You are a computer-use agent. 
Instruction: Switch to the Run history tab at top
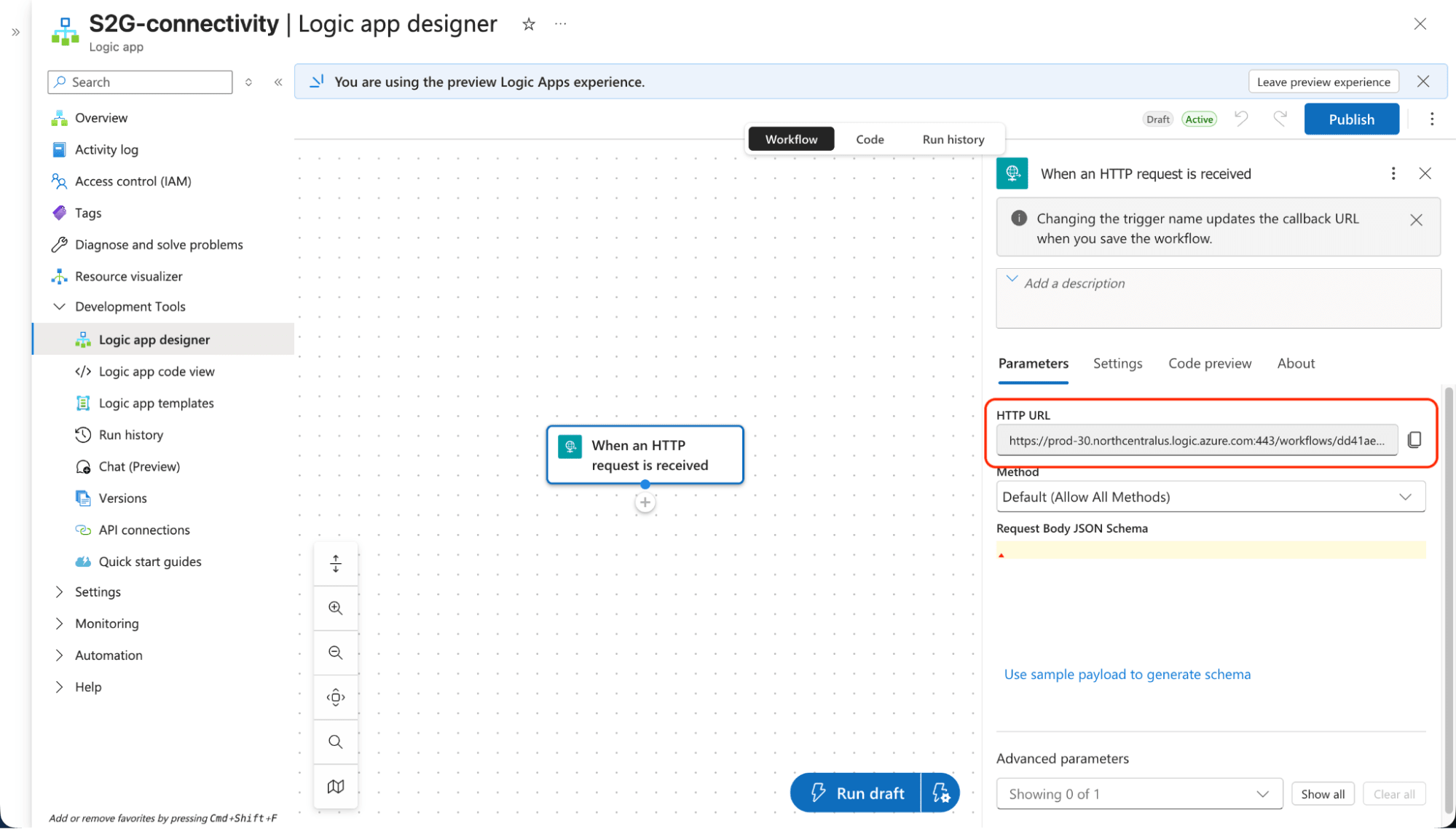953,139
